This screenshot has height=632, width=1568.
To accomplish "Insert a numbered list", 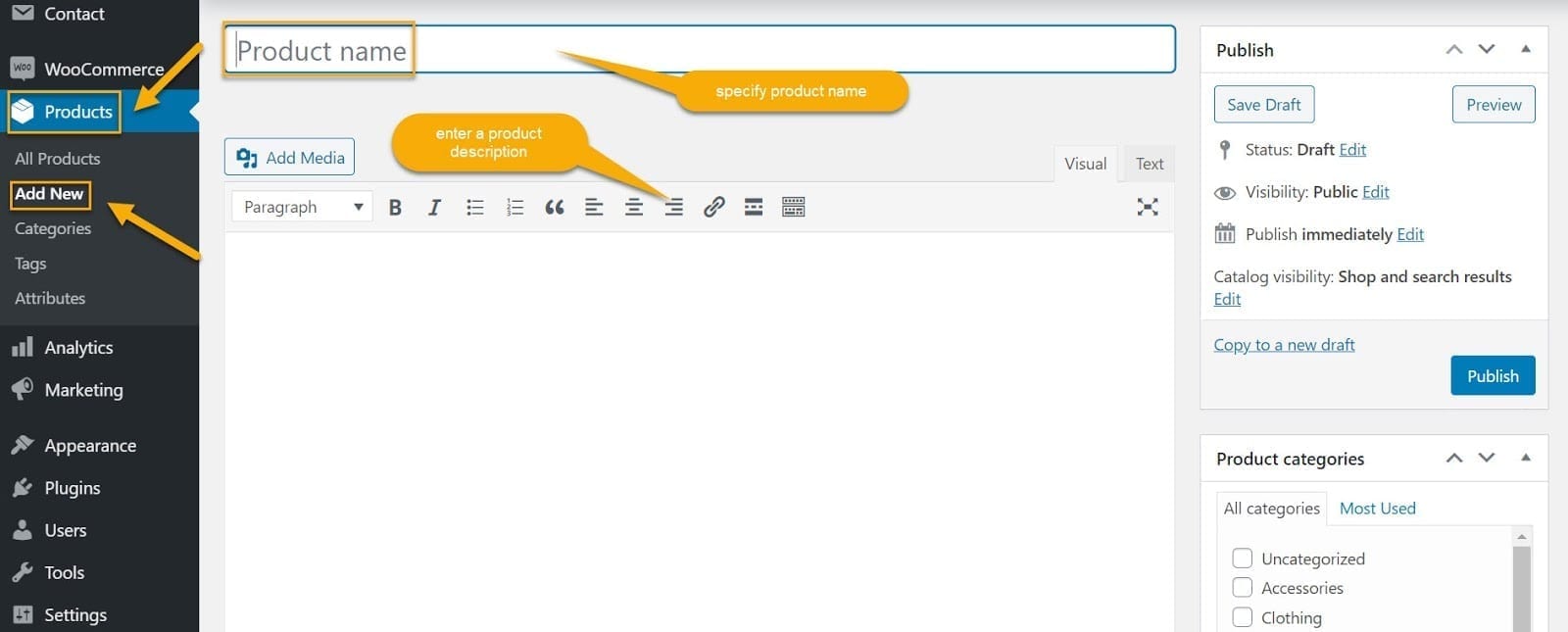I will [514, 207].
